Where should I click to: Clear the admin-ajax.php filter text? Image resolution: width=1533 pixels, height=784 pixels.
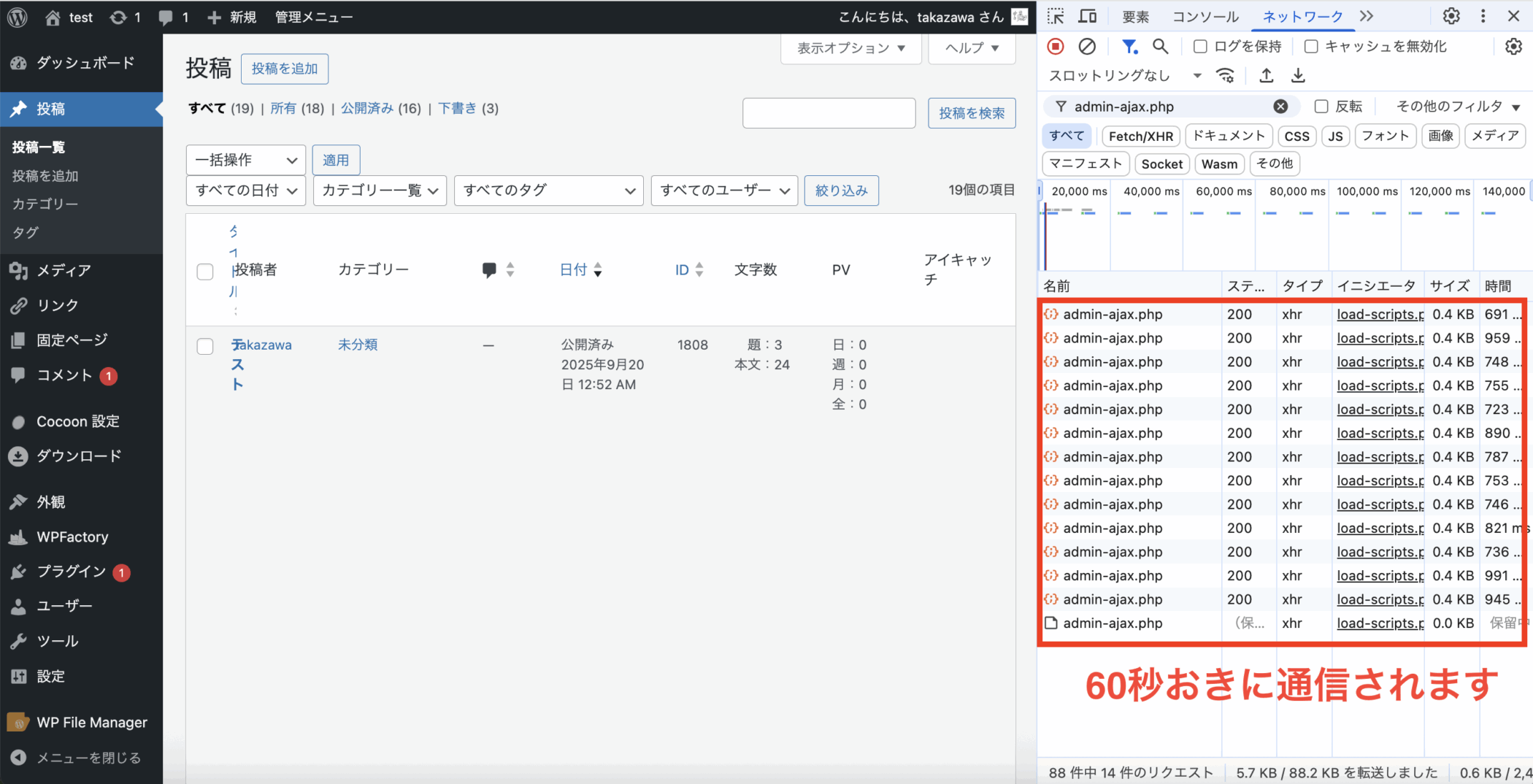click(x=1280, y=107)
